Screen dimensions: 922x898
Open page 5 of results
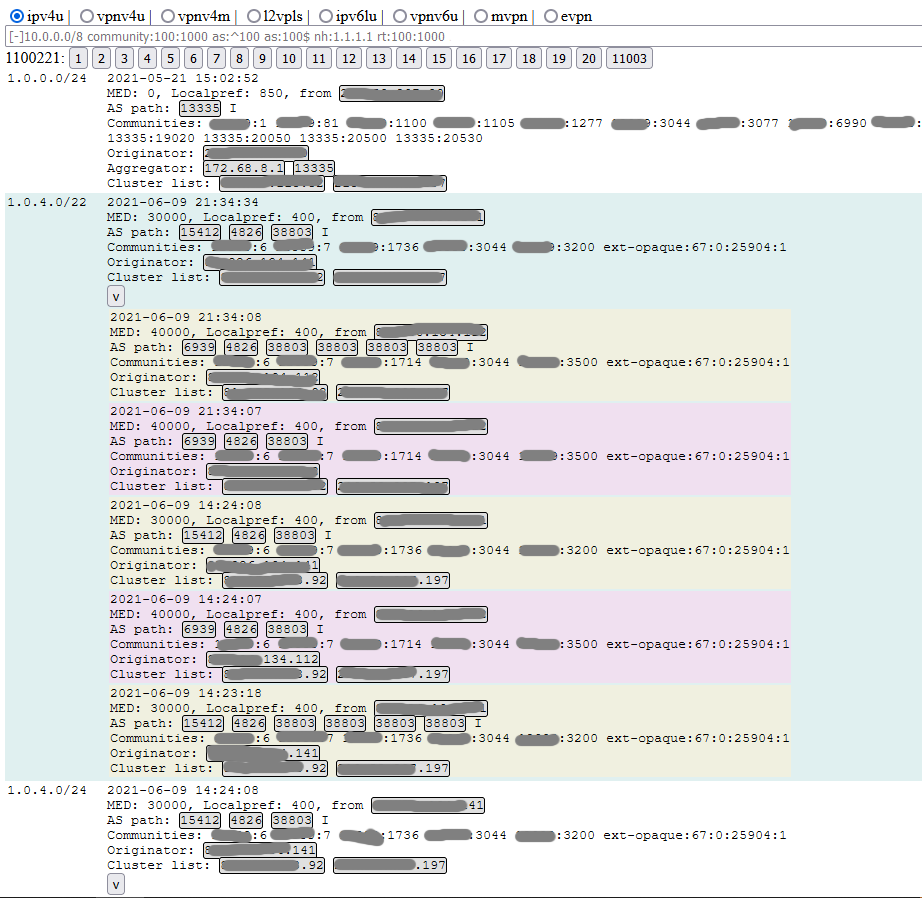171,59
